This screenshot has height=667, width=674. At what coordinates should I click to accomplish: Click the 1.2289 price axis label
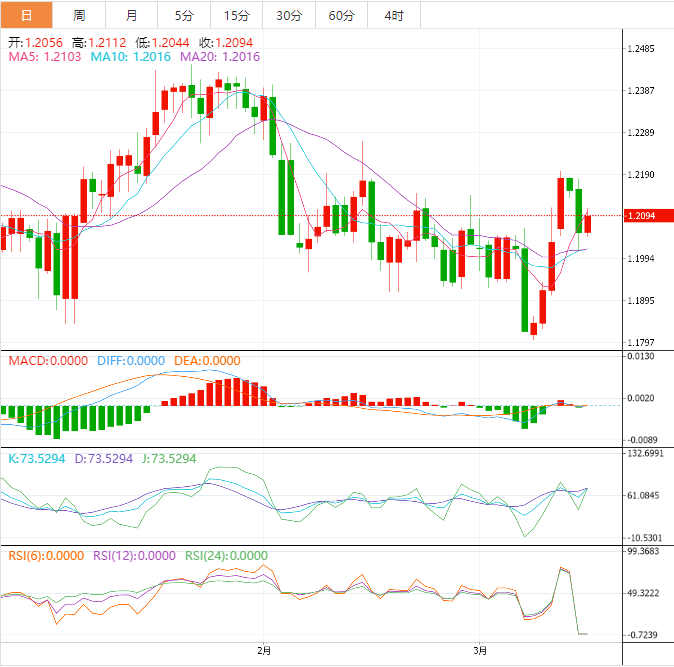point(641,132)
